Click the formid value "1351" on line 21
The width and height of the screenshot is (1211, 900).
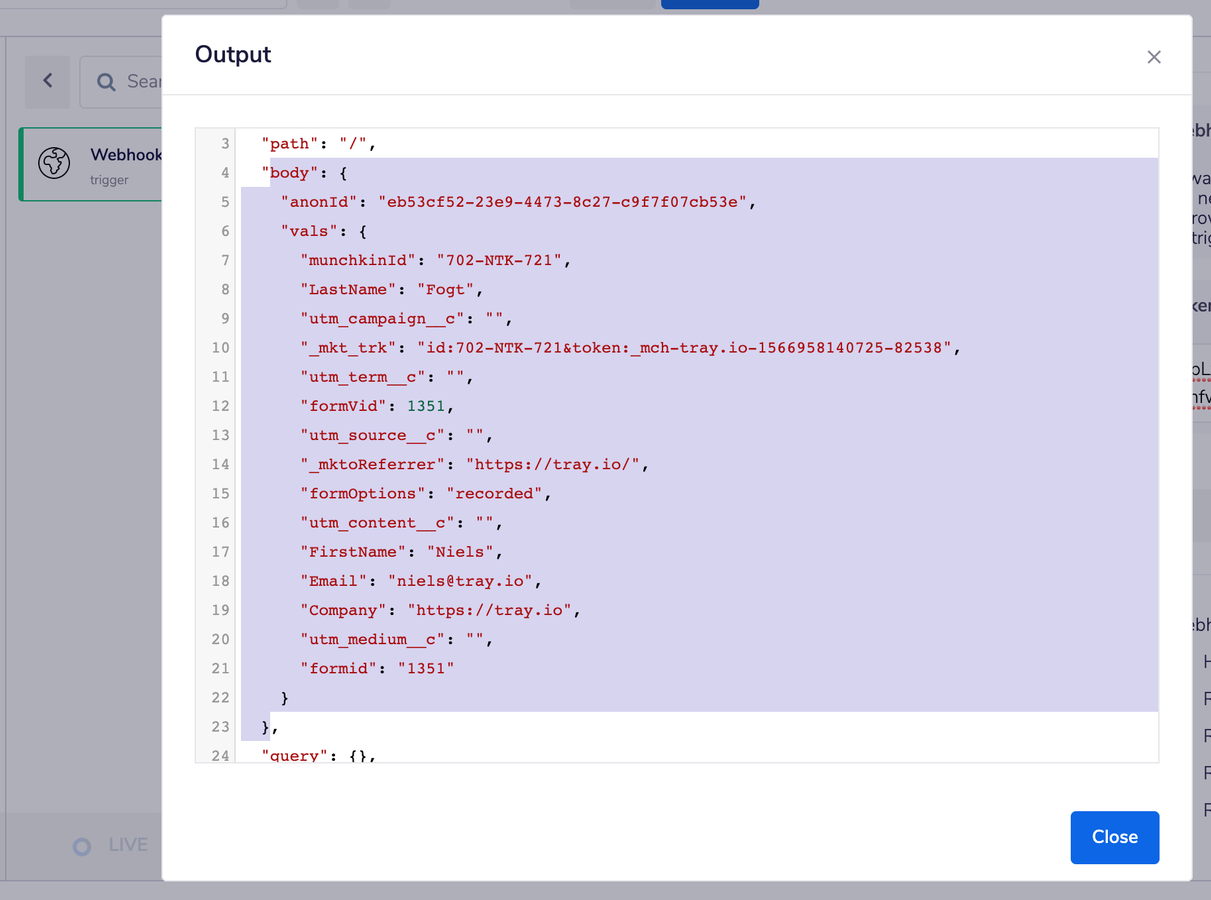[x=426, y=668]
